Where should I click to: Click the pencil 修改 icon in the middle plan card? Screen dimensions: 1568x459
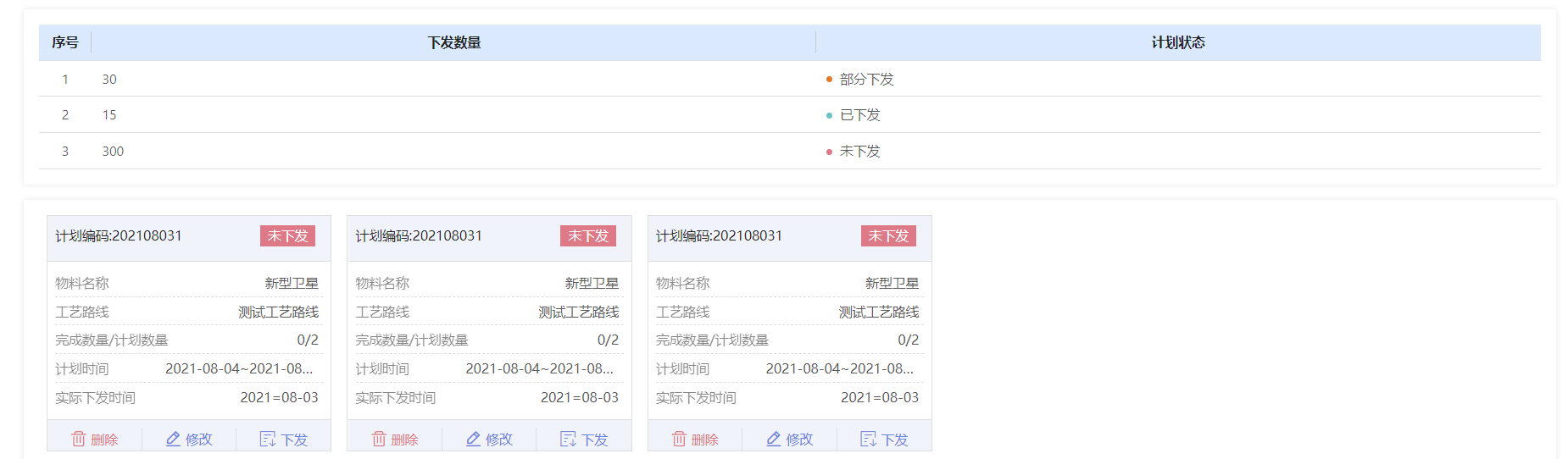[x=474, y=439]
